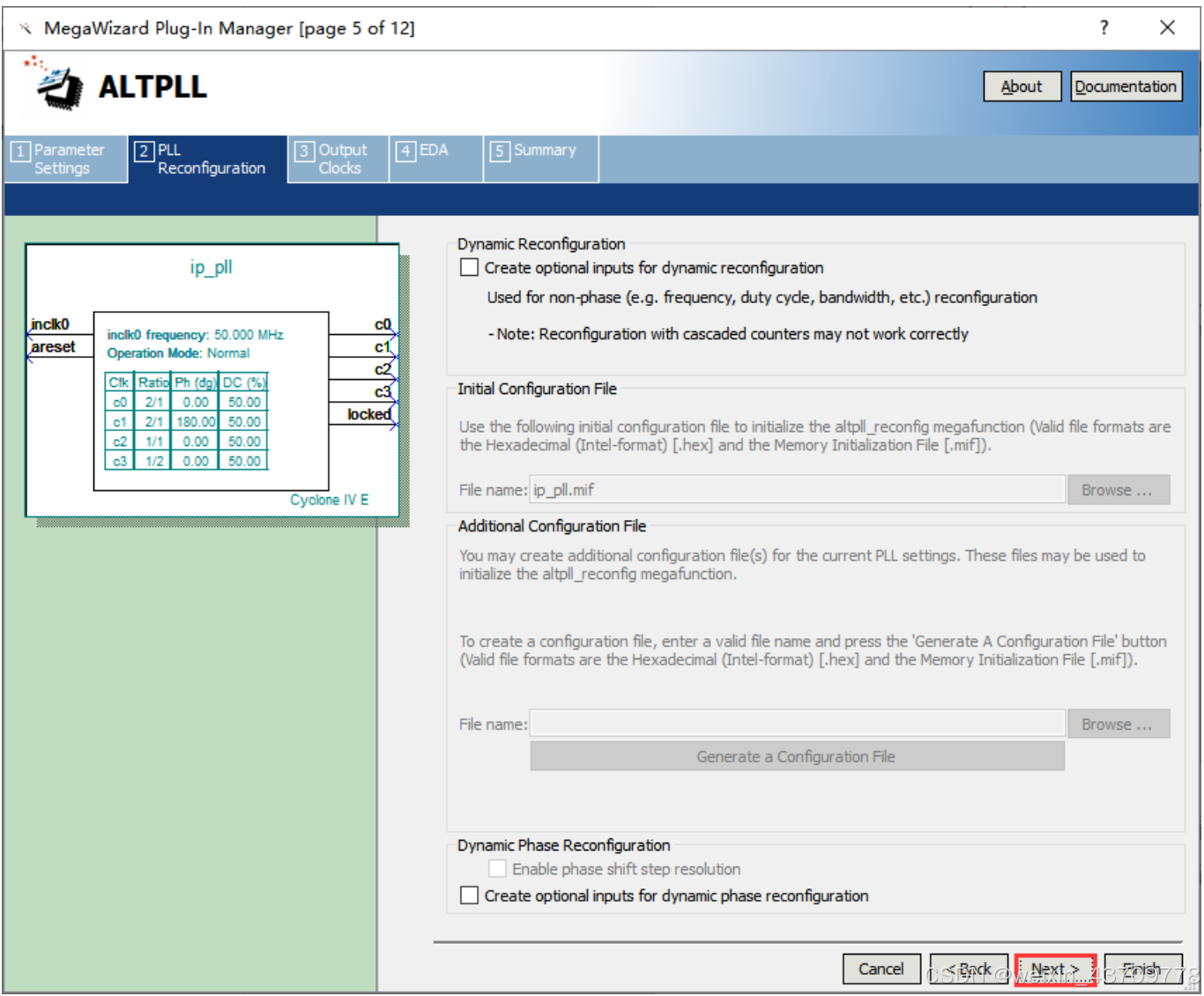Open the EDA tab

tap(436, 159)
